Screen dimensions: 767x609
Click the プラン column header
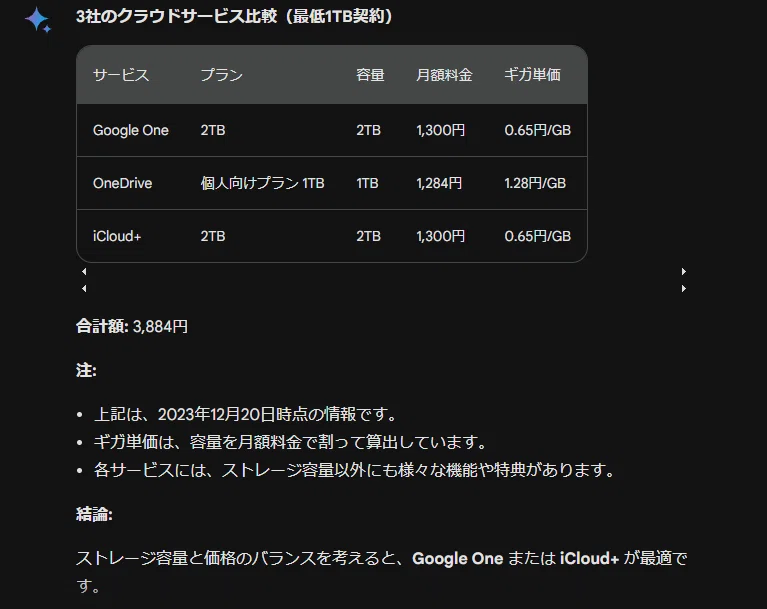click(x=222, y=75)
